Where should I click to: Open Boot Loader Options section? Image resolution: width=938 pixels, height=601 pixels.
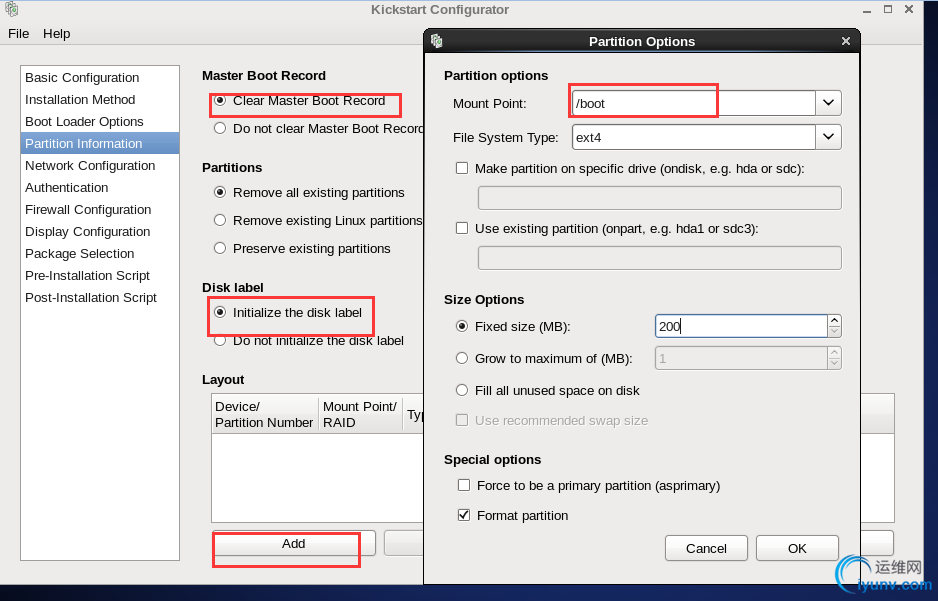[100, 121]
